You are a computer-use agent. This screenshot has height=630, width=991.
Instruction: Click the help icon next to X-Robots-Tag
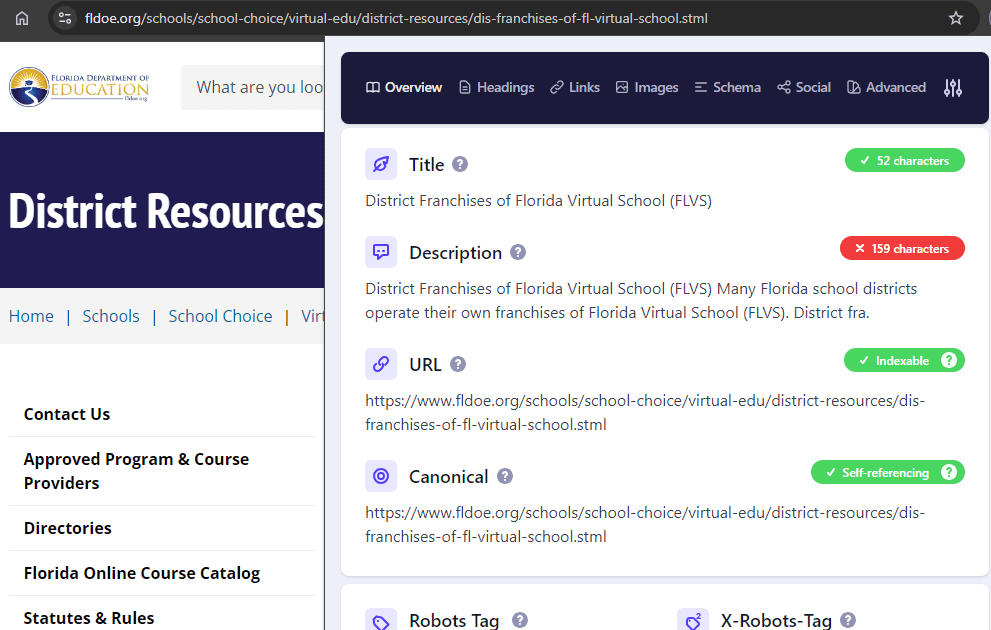coord(848,620)
